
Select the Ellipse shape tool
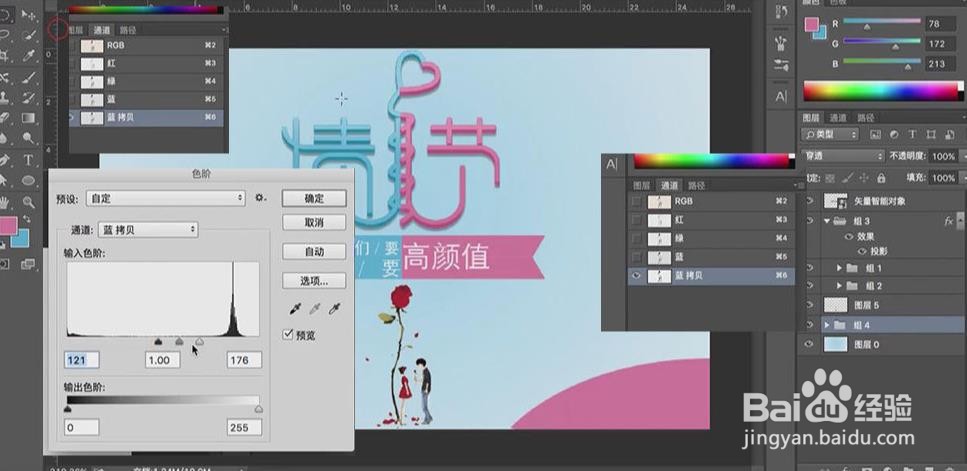(29, 181)
